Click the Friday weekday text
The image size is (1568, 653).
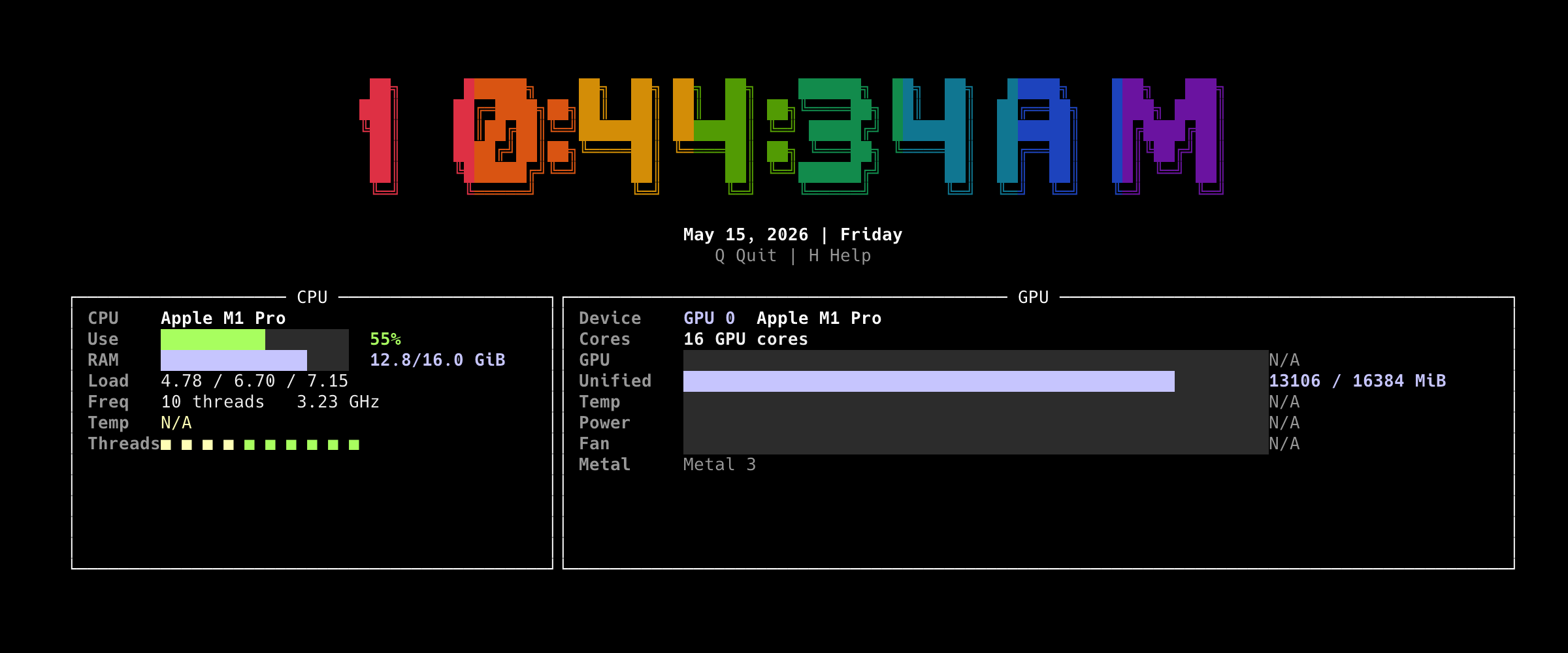click(x=871, y=234)
